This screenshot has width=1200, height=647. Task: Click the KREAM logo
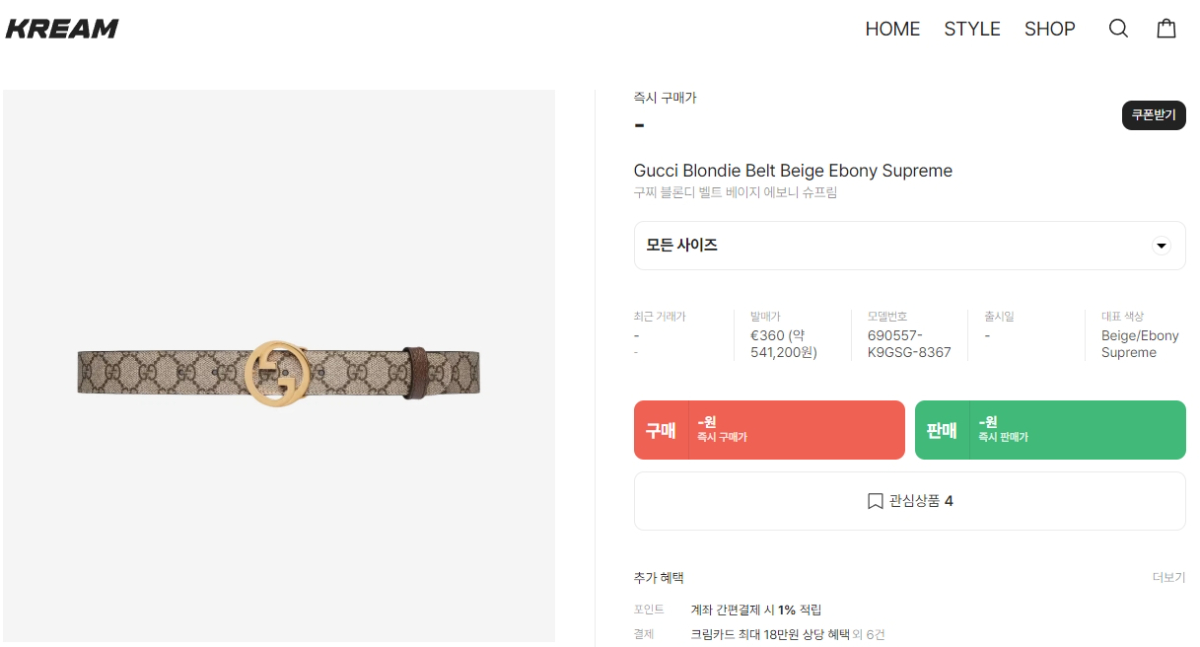(62, 29)
